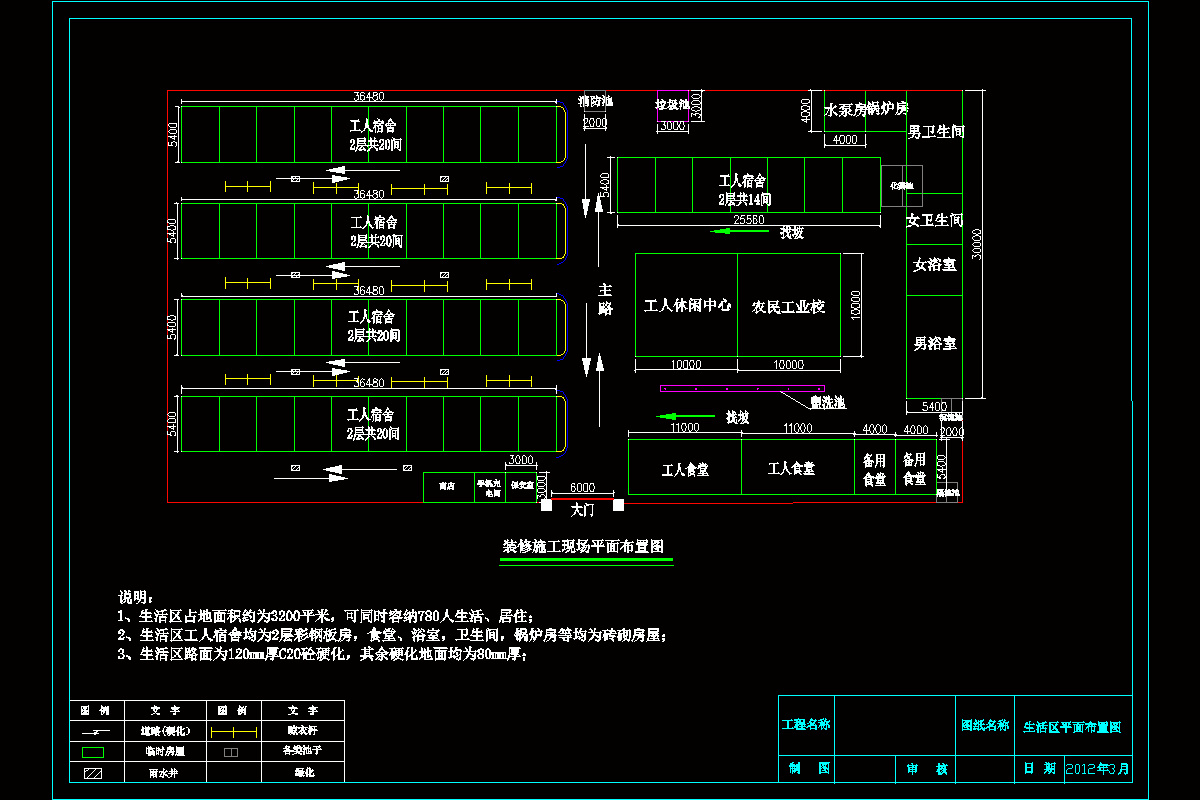Click the 30000 vertical dimension text
The image size is (1200, 800).
pyautogui.click(x=977, y=243)
